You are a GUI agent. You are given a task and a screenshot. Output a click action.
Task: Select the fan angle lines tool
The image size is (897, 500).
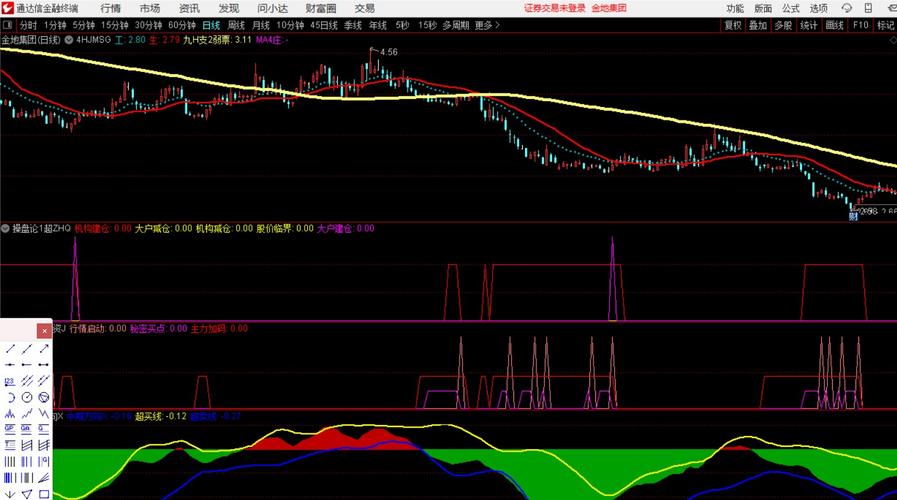(43, 477)
